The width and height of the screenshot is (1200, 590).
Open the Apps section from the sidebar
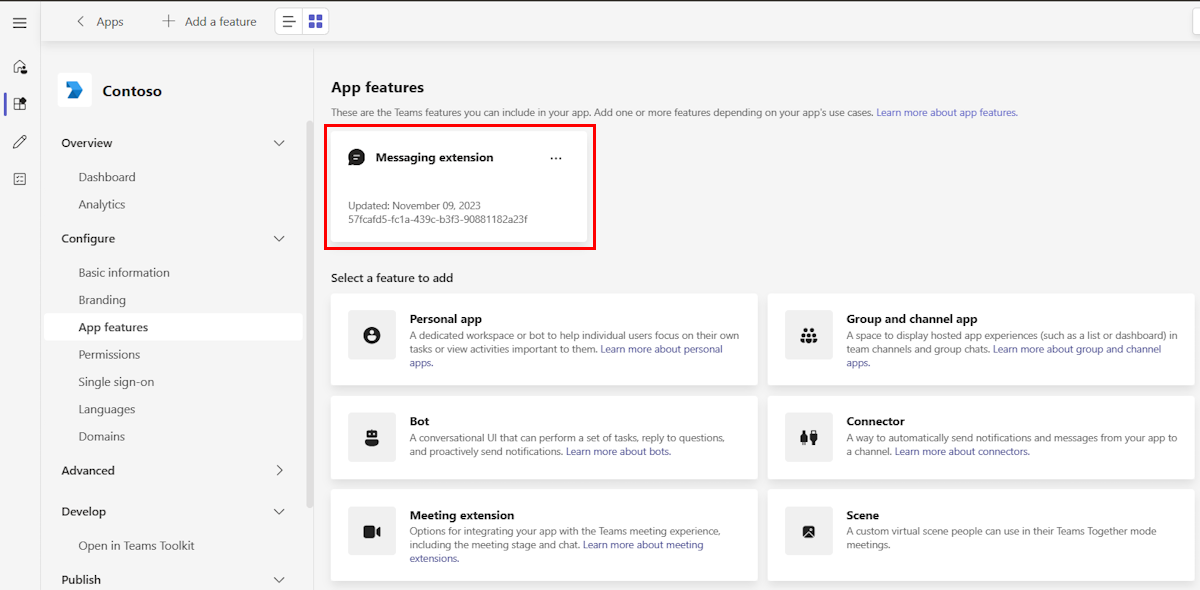click(19, 103)
